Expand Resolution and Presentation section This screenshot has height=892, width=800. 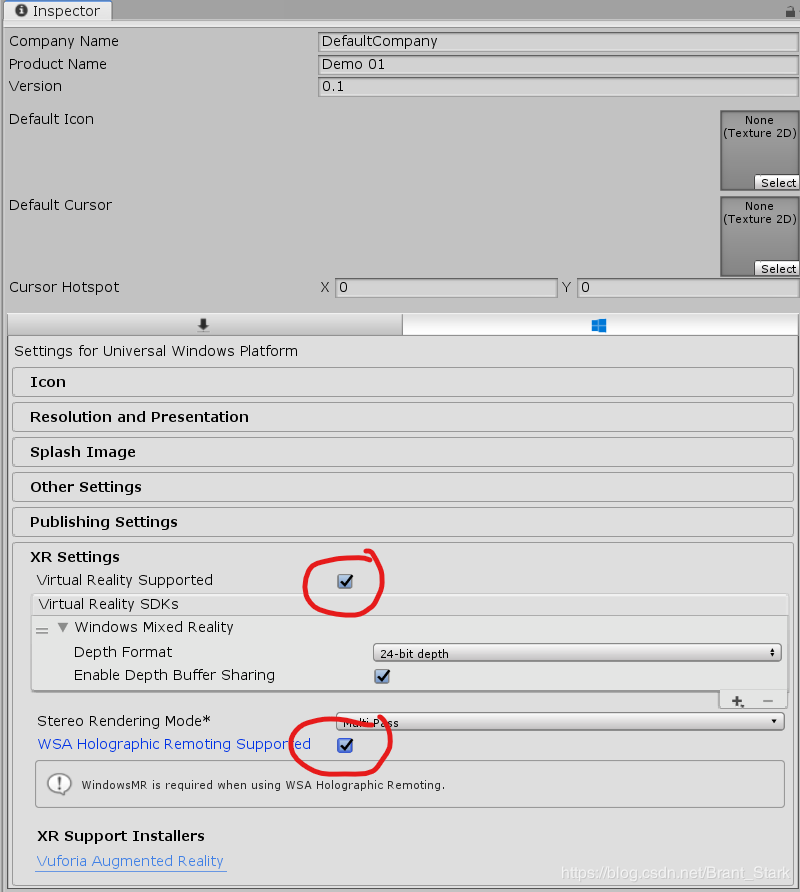point(403,417)
